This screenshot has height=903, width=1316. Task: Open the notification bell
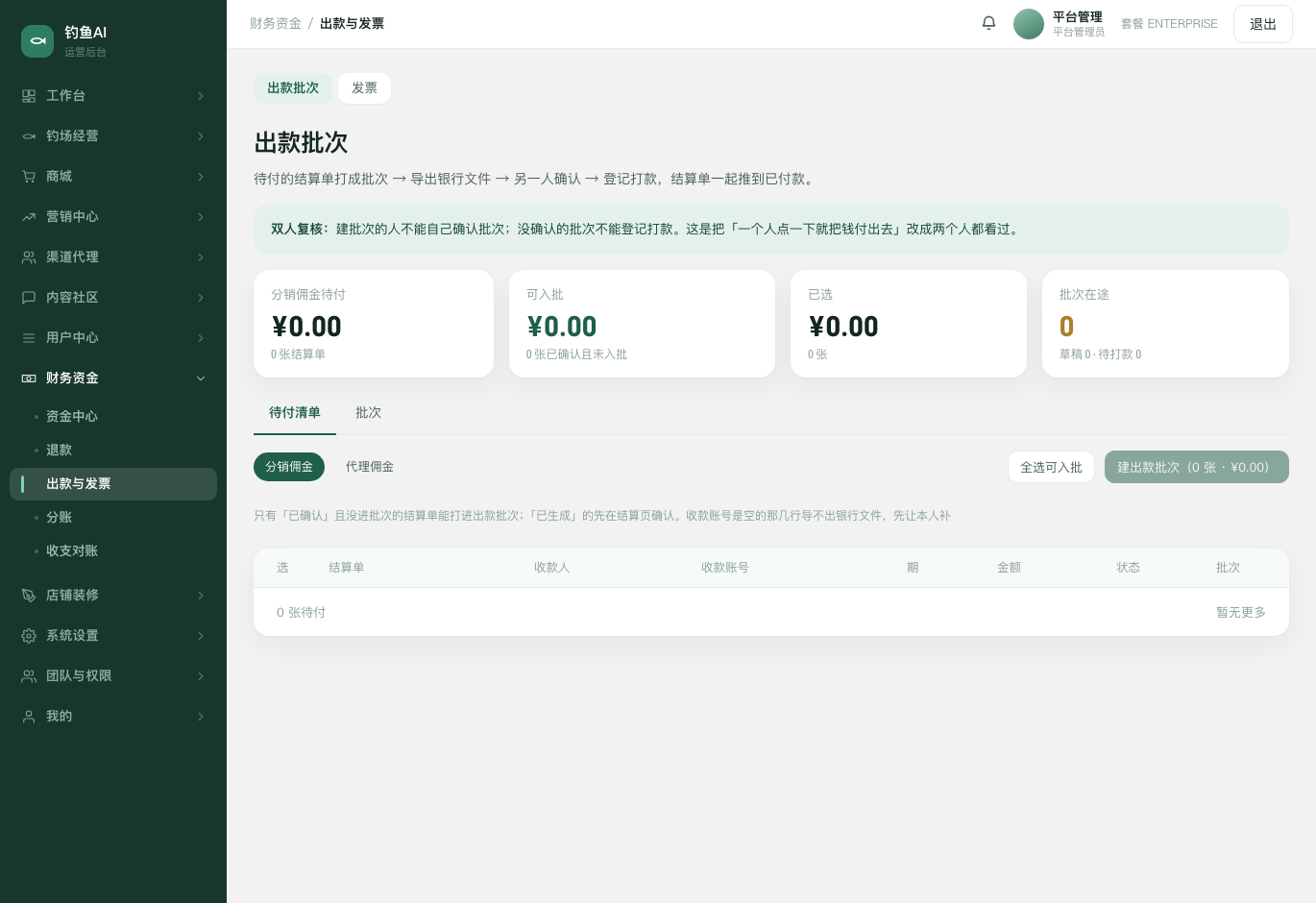[988, 23]
